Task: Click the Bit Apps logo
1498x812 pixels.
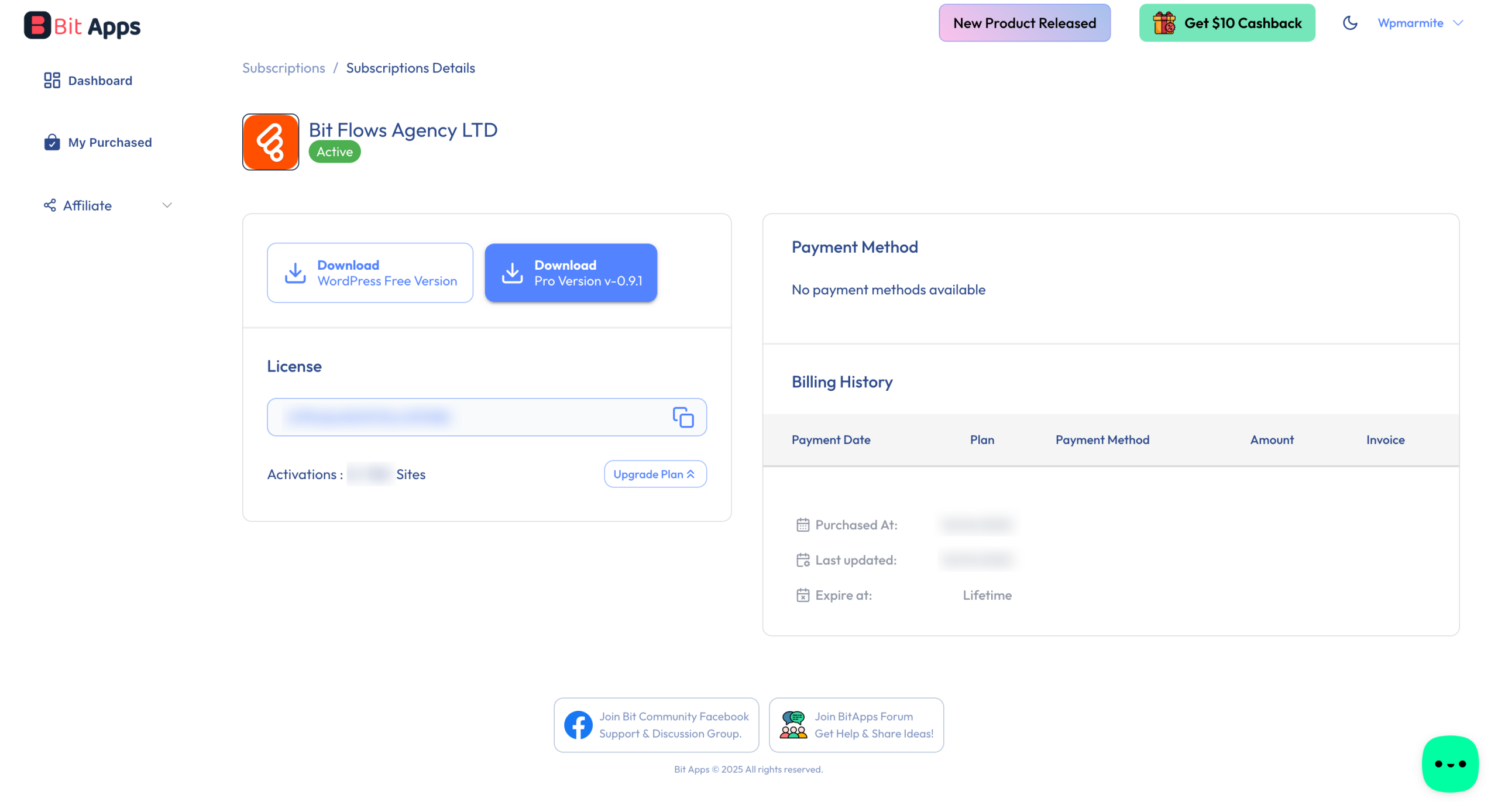Action: pyautogui.click(x=82, y=26)
